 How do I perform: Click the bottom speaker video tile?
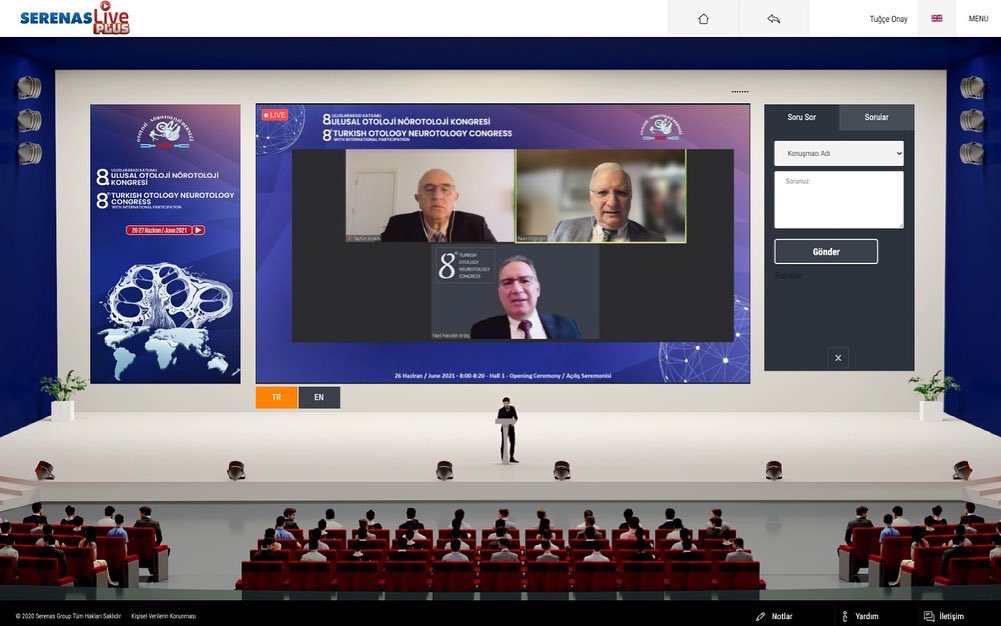(515, 293)
